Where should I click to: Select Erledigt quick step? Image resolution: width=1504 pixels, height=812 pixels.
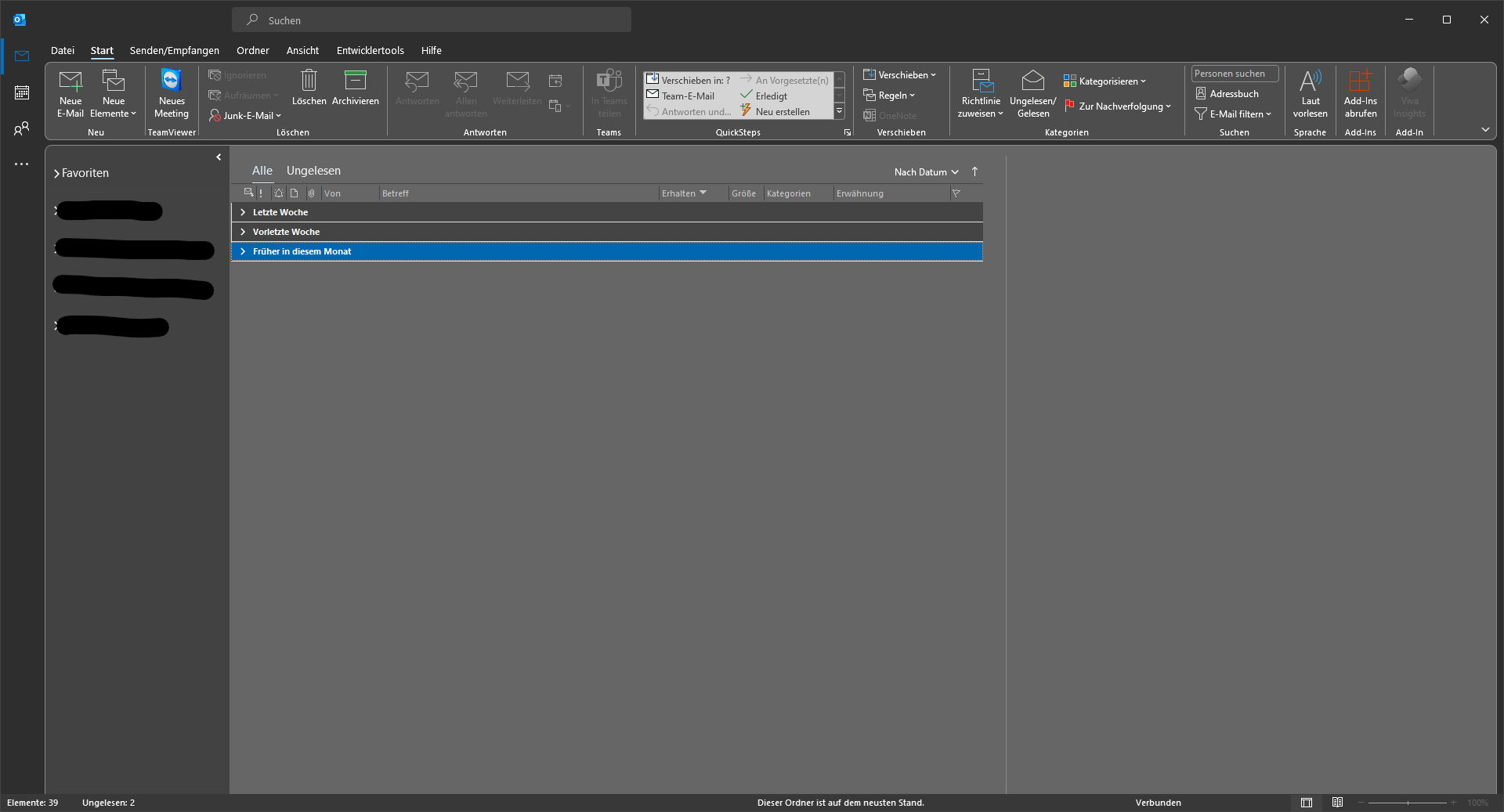click(x=764, y=96)
